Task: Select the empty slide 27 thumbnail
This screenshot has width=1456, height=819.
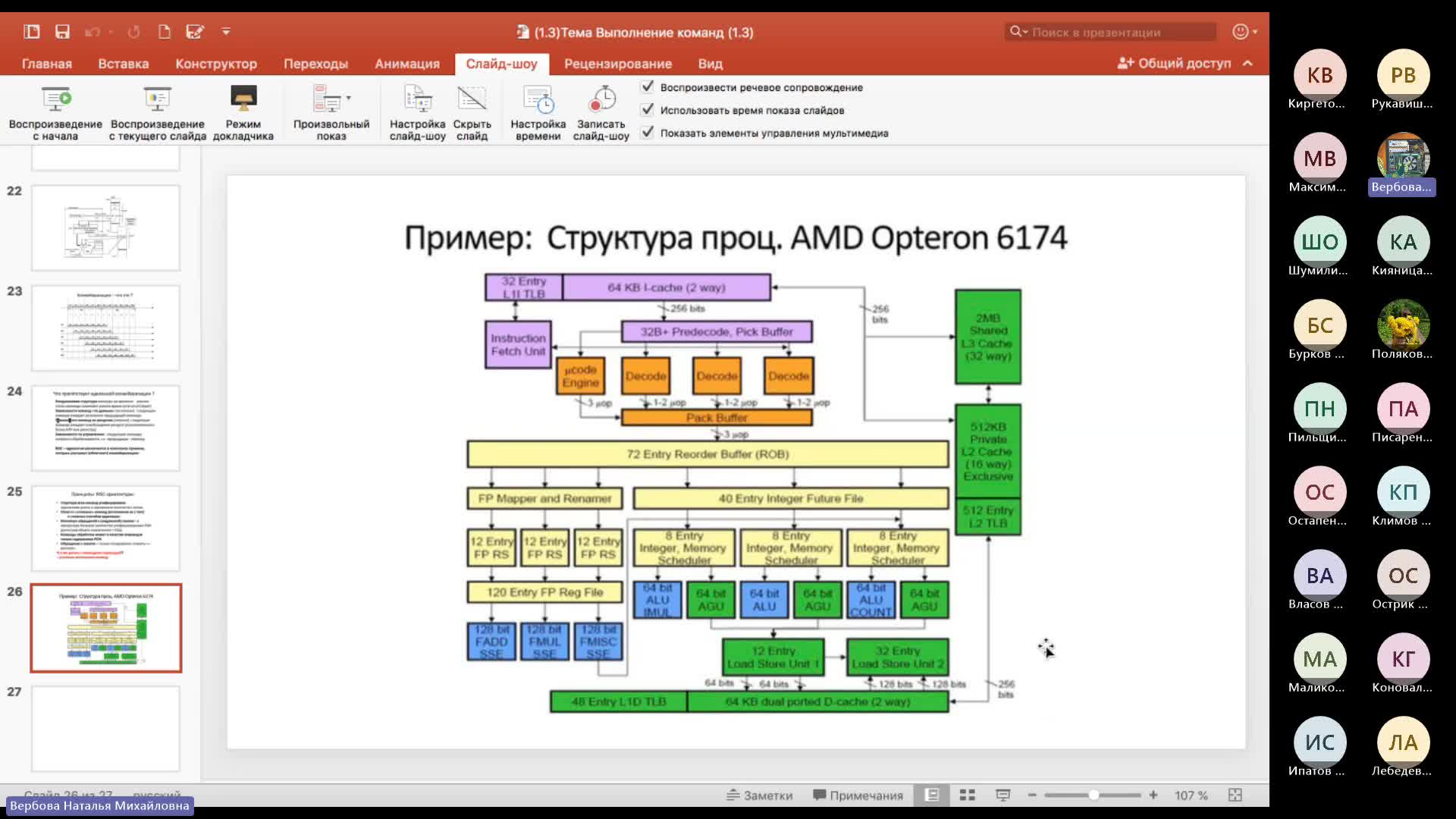Action: [x=105, y=728]
